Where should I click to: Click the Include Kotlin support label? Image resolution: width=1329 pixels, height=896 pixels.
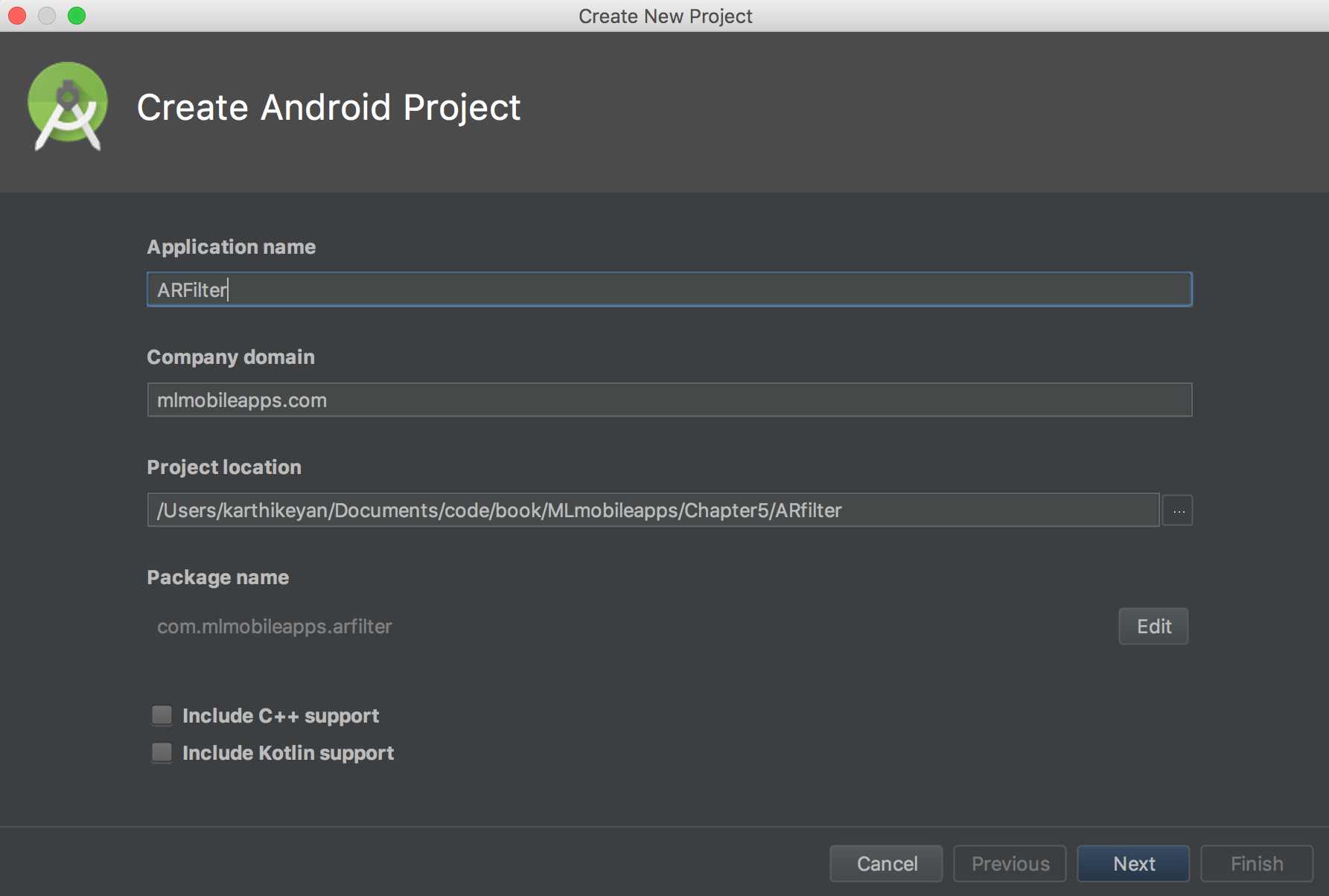pos(288,753)
